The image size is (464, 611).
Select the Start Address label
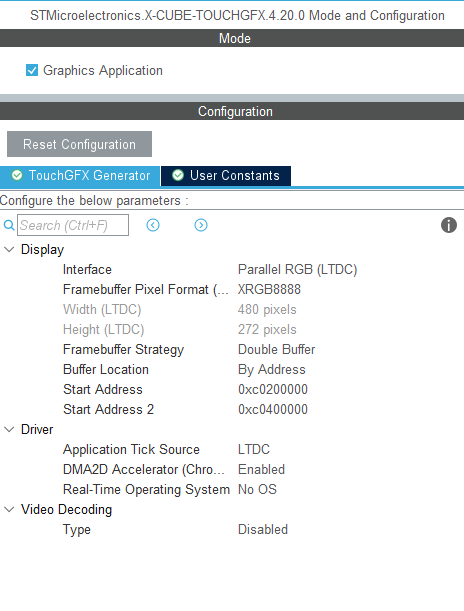pyautogui.click(x=103, y=389)
